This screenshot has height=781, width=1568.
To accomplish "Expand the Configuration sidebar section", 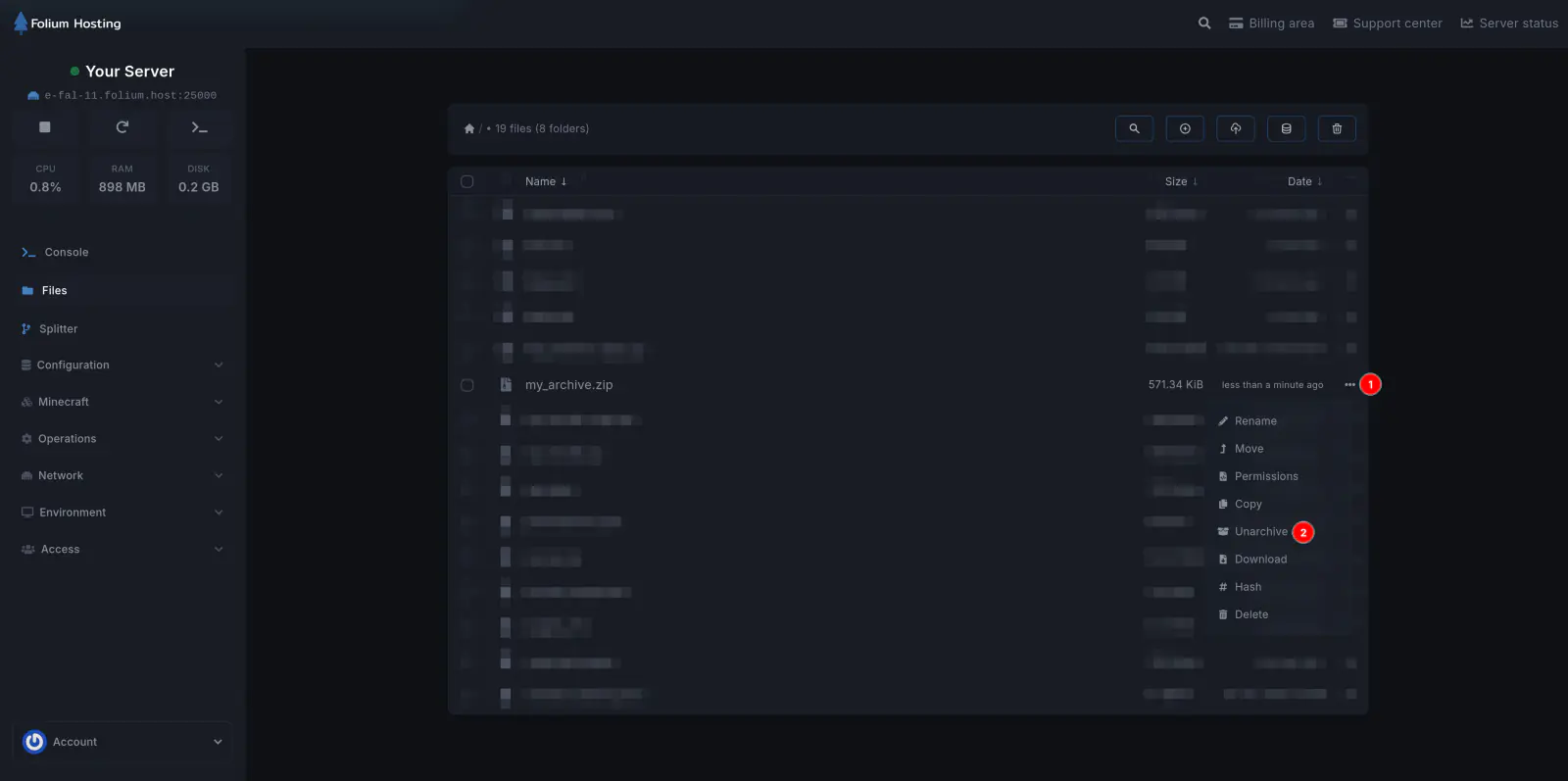I will point(122,366).
